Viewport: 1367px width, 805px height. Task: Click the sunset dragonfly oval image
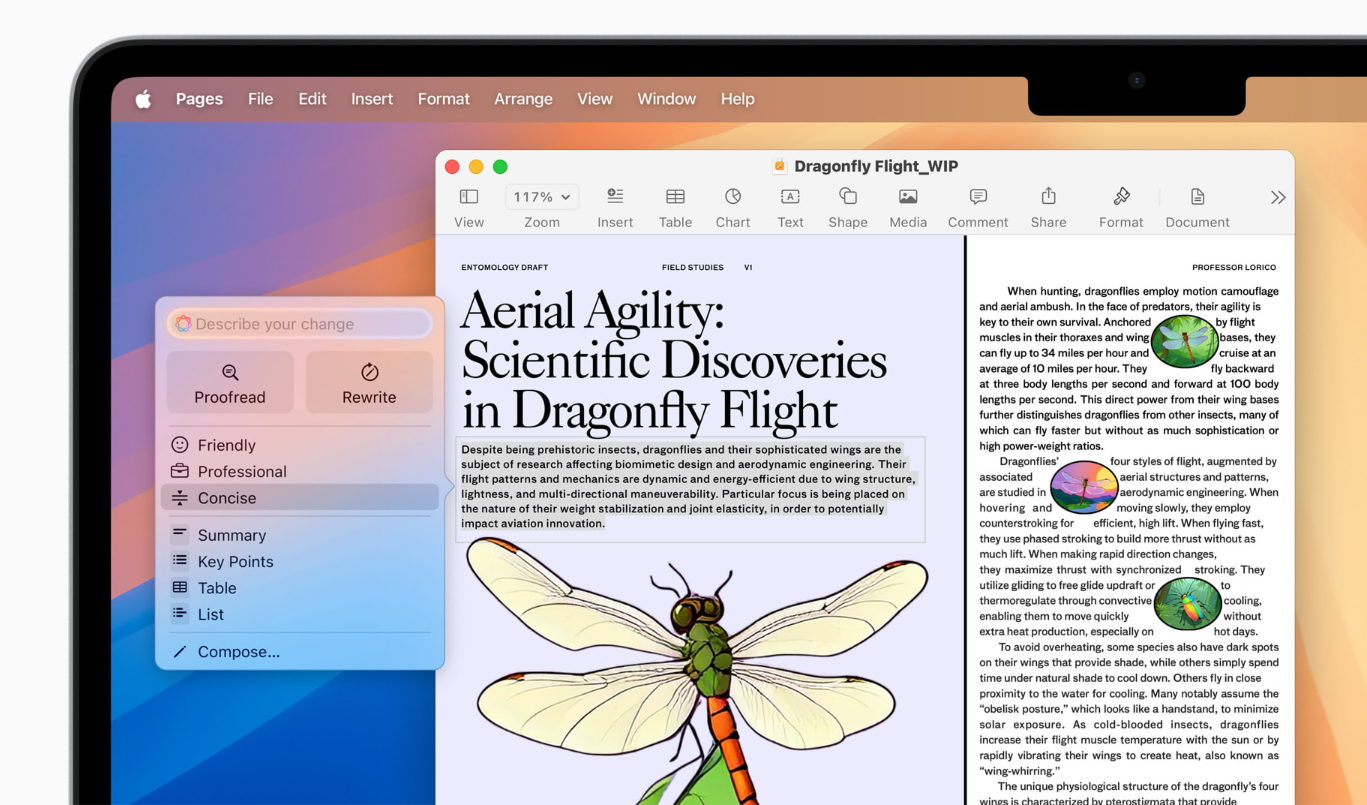tap(1085, 487)
